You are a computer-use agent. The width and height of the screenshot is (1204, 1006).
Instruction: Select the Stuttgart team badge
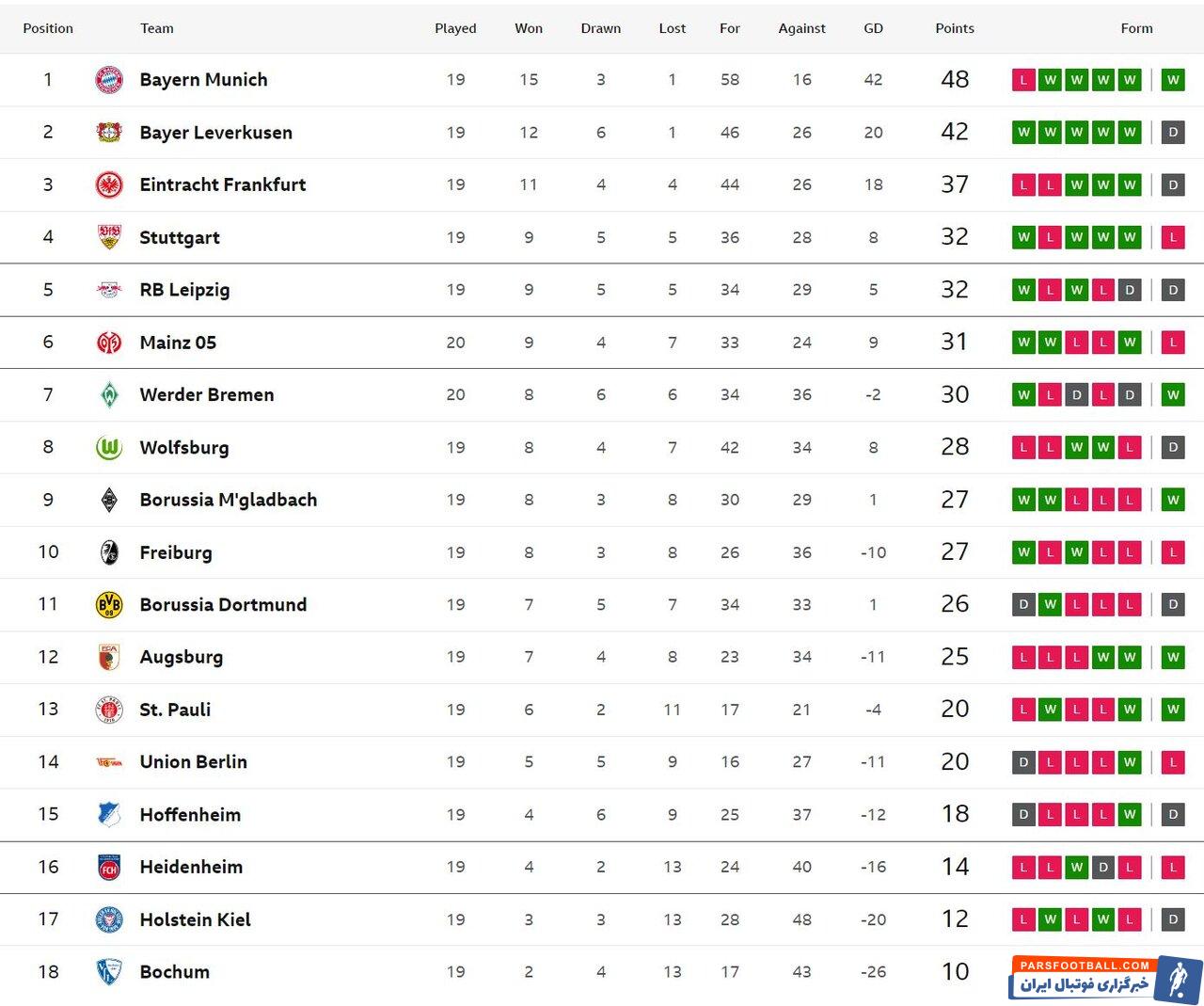pyautogui.click(x=109, y=237)
